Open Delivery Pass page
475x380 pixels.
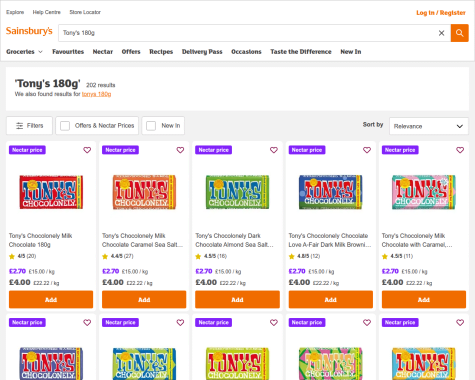tap(202, 52)
